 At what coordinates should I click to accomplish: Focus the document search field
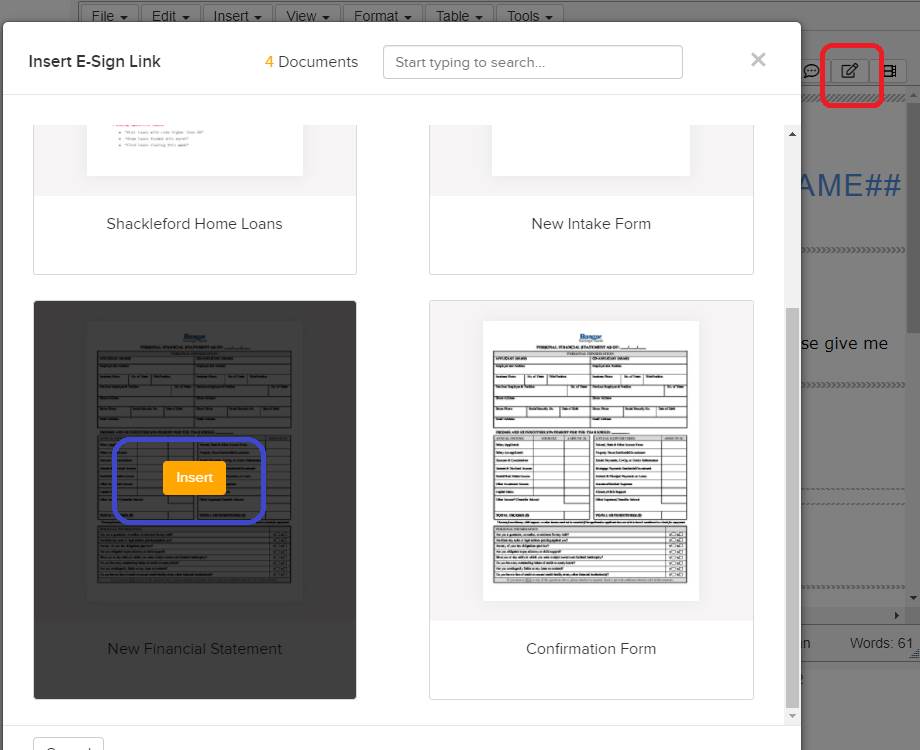(532, 62)
